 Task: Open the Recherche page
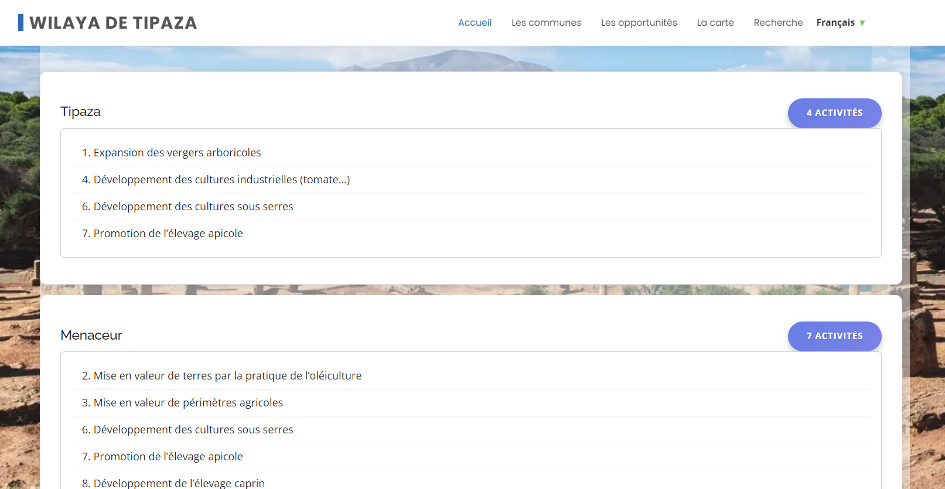click(778, 23)
